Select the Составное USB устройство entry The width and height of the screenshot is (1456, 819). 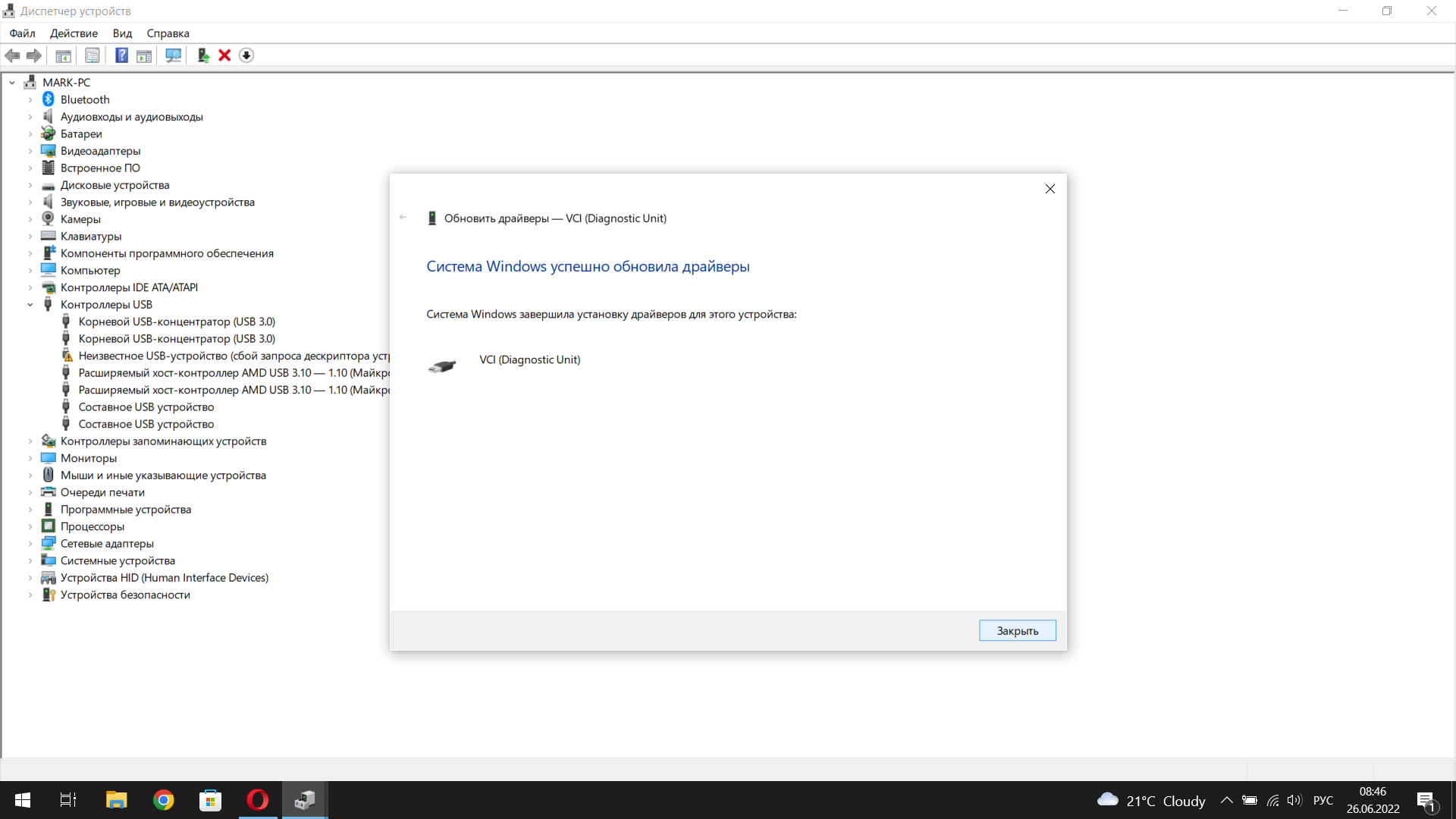[146, 407]
